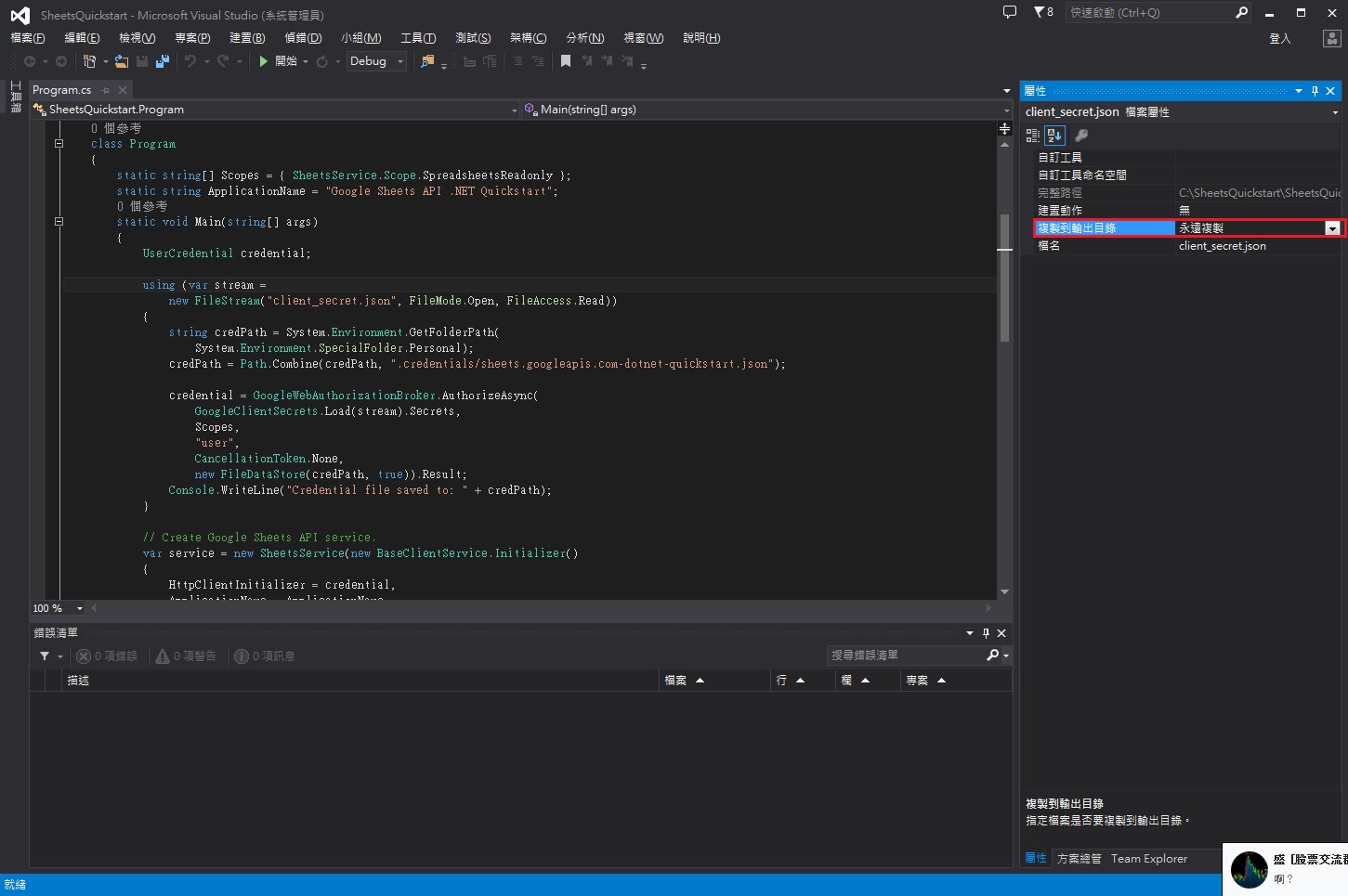Open the 偵錯(D) menu
The image size is (1348, 896).
pos(303,38)
